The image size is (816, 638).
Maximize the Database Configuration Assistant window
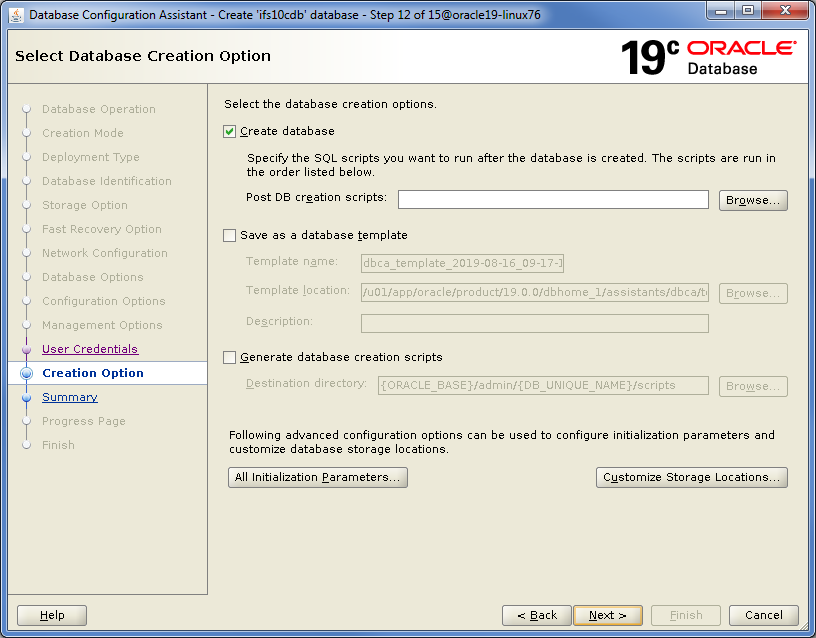pos(748,11)
